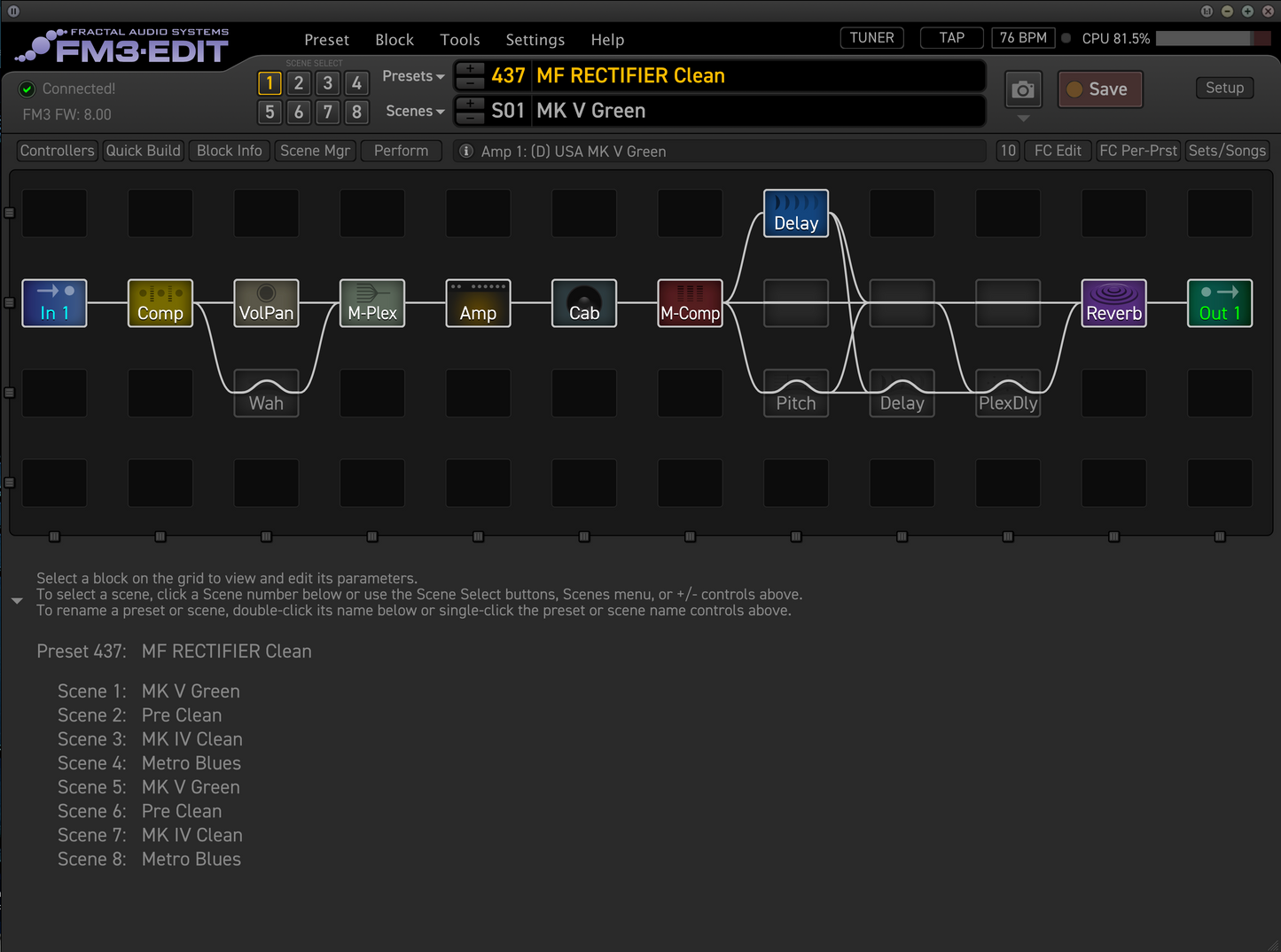Click the TAP tempo button

(x=952, y=38)
